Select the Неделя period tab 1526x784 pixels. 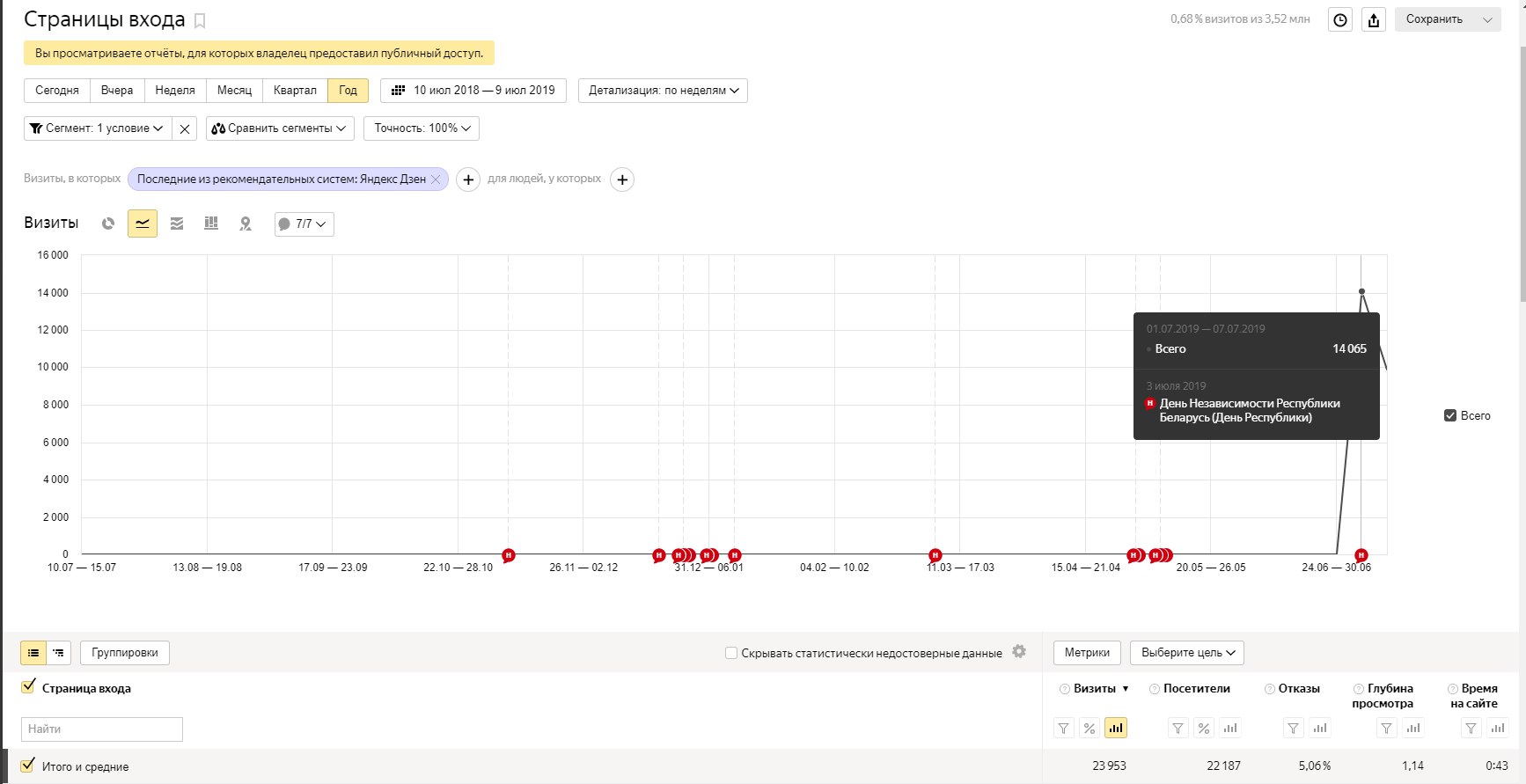tap(175, 91)
